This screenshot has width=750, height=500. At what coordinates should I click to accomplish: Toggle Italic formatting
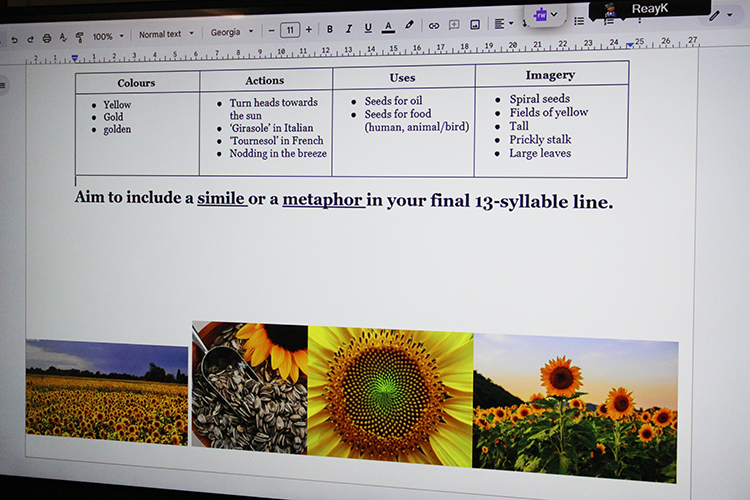click(x=349, y=28)
